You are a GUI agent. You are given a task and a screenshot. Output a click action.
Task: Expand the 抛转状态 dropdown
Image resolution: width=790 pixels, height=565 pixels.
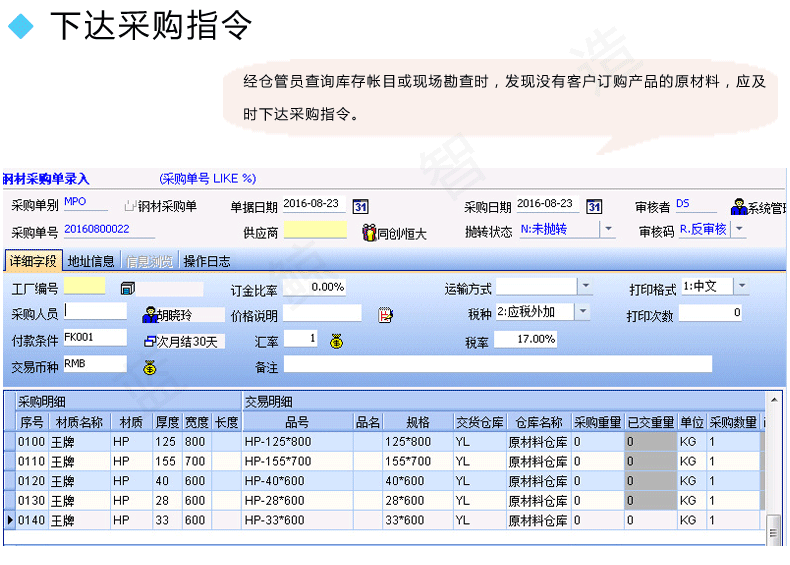(608, 229)
